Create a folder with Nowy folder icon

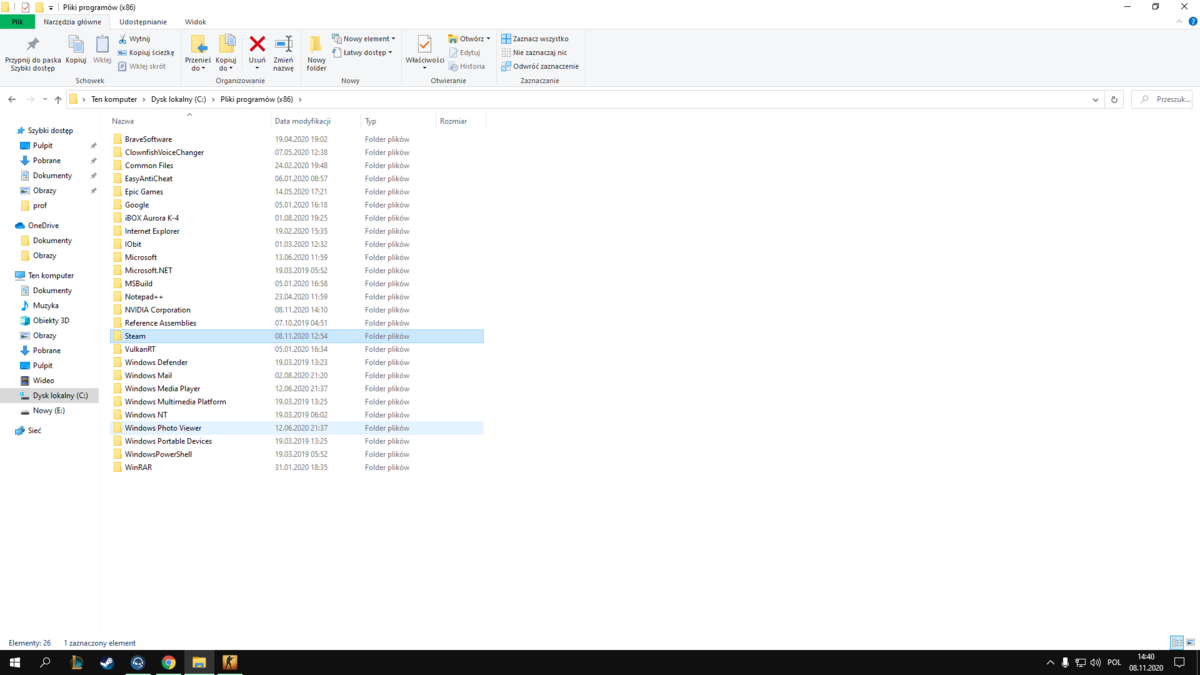tap(316, 44)
